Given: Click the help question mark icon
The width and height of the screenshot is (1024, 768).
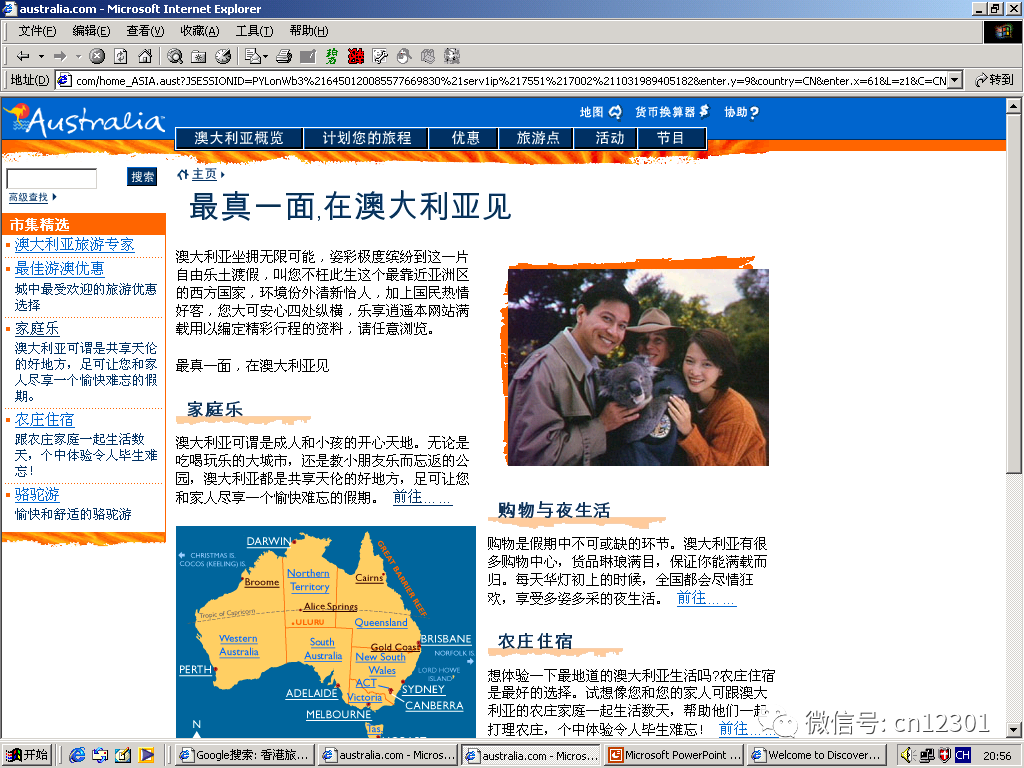Looking at the screenshot, I should point(754,112).
